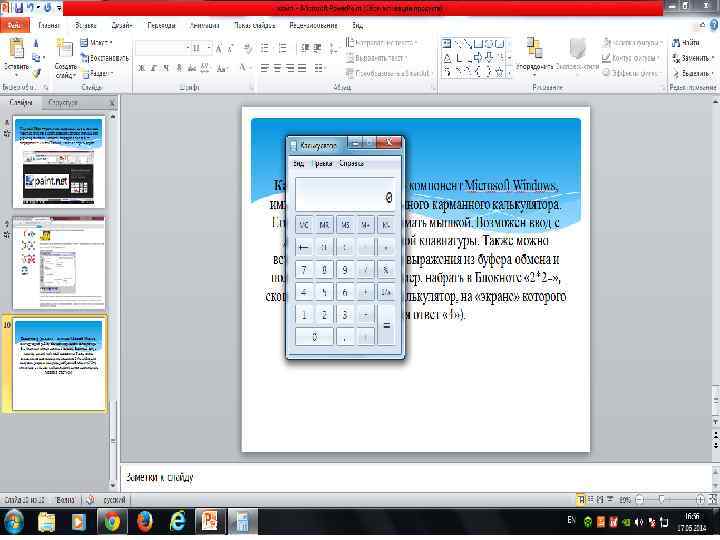This screenshot has width=720, height=540.
Task: Open the Правка menu in Calculator
Action: [x=321, y=163]
